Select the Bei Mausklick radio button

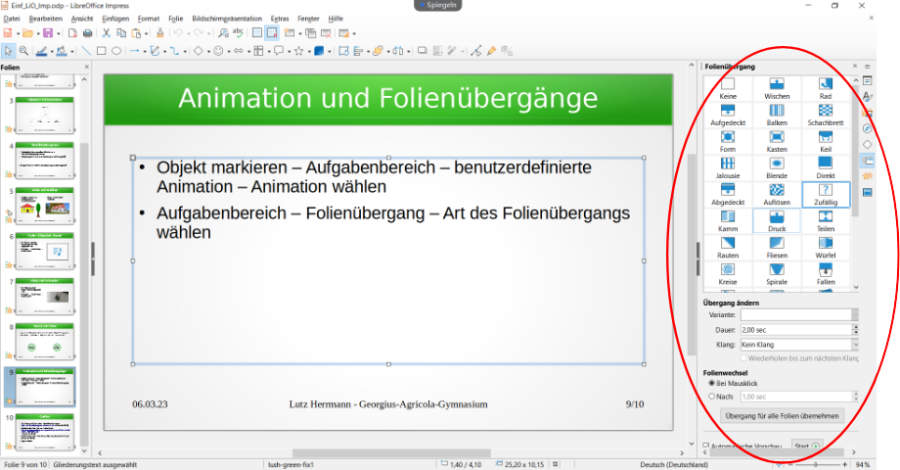(711, 383)
